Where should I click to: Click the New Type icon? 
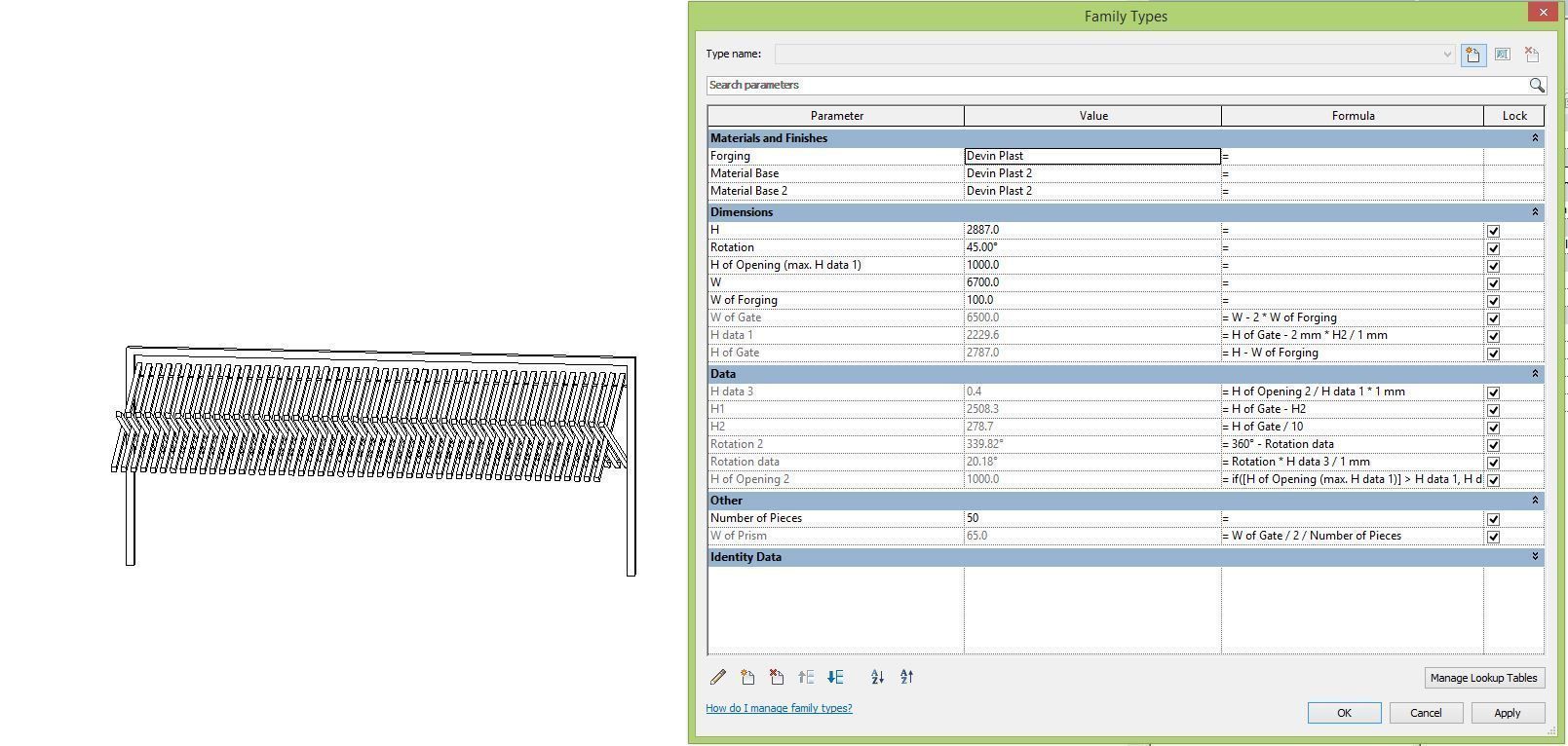pos(1472,55)
